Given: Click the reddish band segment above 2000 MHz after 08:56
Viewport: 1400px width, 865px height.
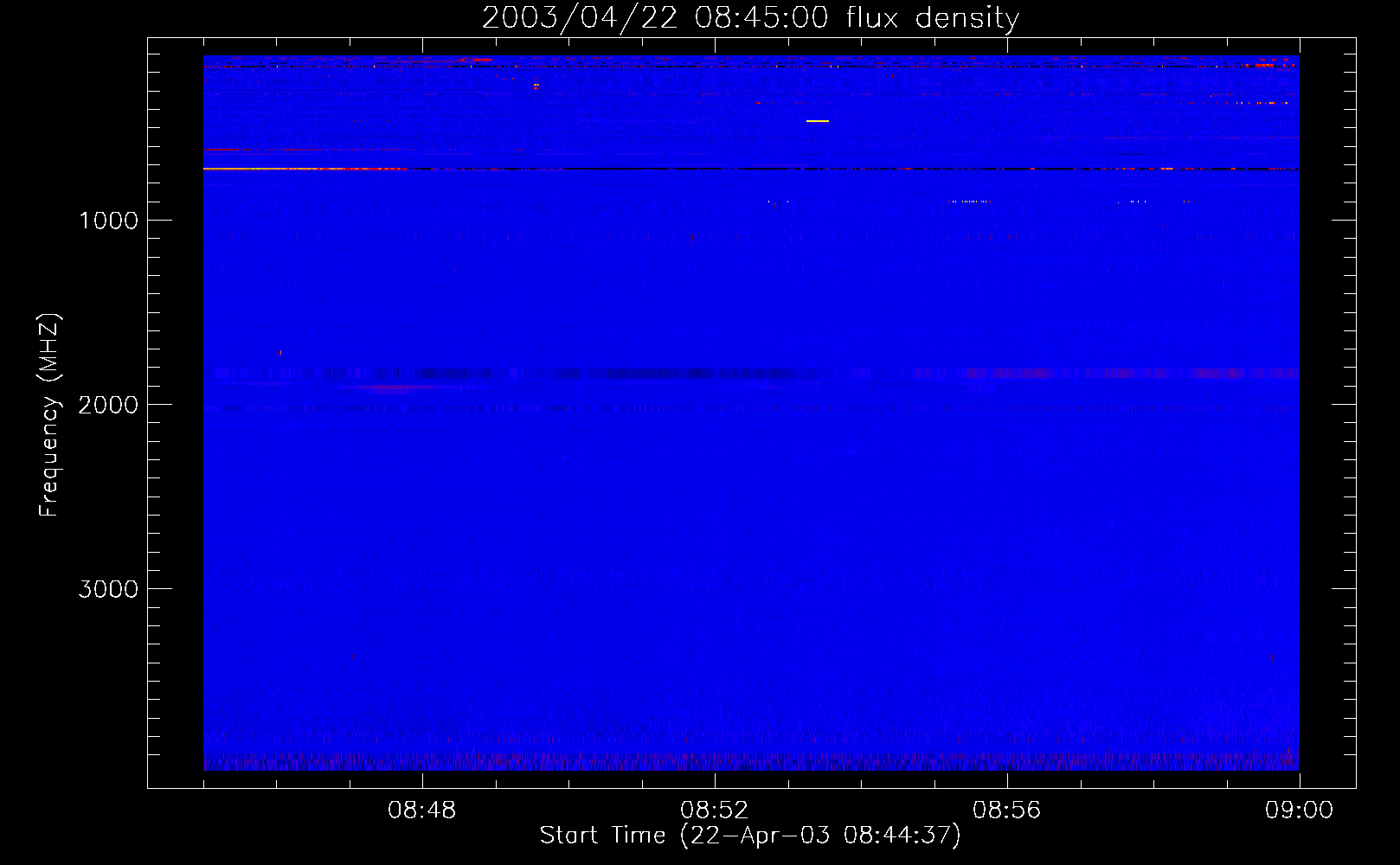Looking at the screenshot, I should (x=1012, y=374).
